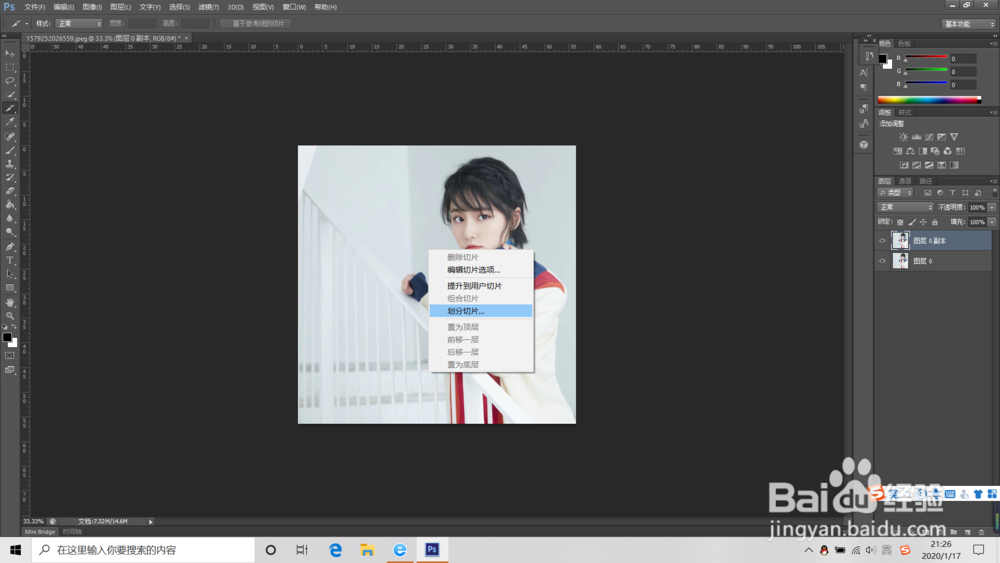The width and height of the screenshot is (1000, 563).
Task: Choose 编辑切片选项... menu entry
Action: [481, 270]
